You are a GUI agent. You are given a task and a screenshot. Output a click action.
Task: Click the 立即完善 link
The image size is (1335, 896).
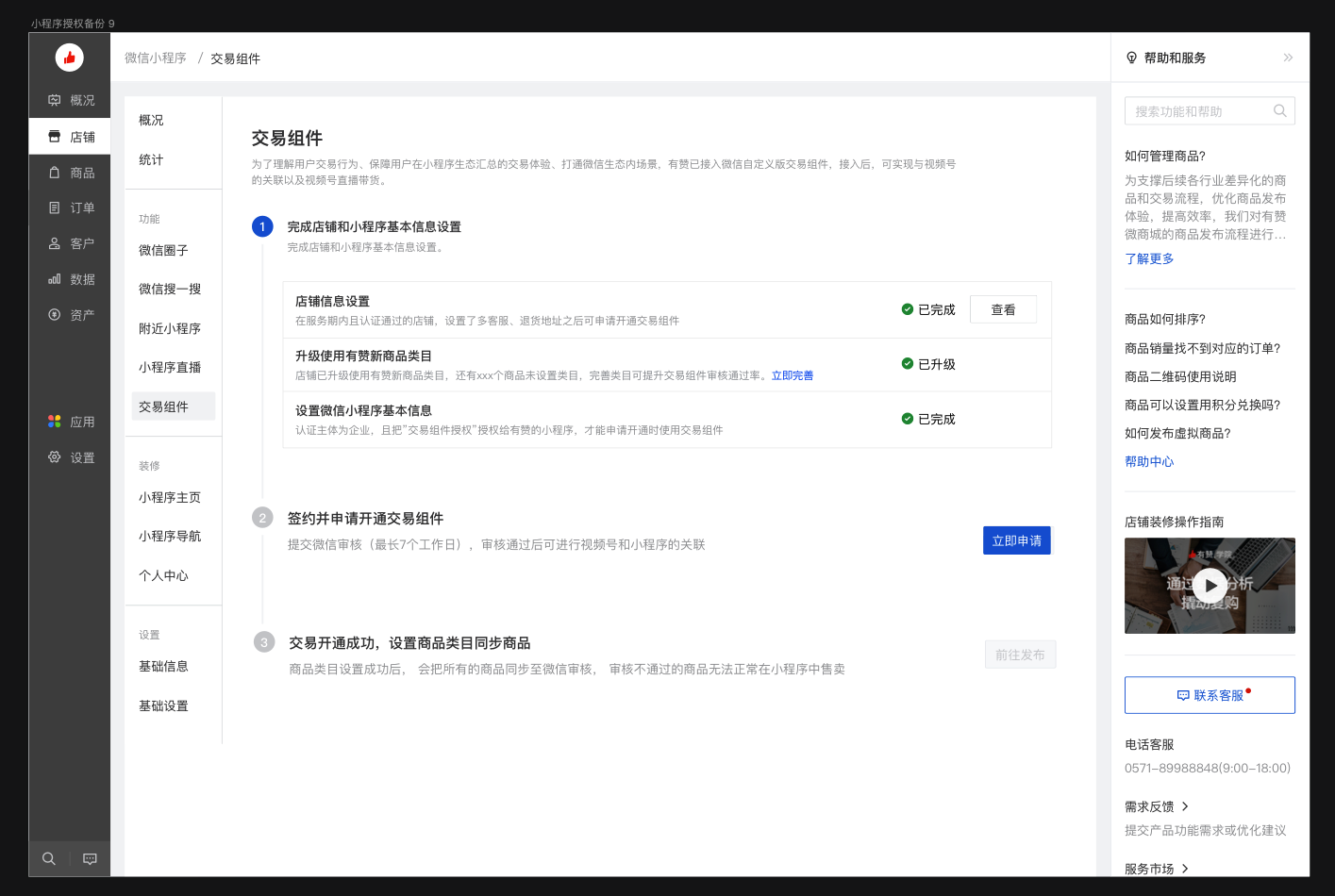point(792,375)
